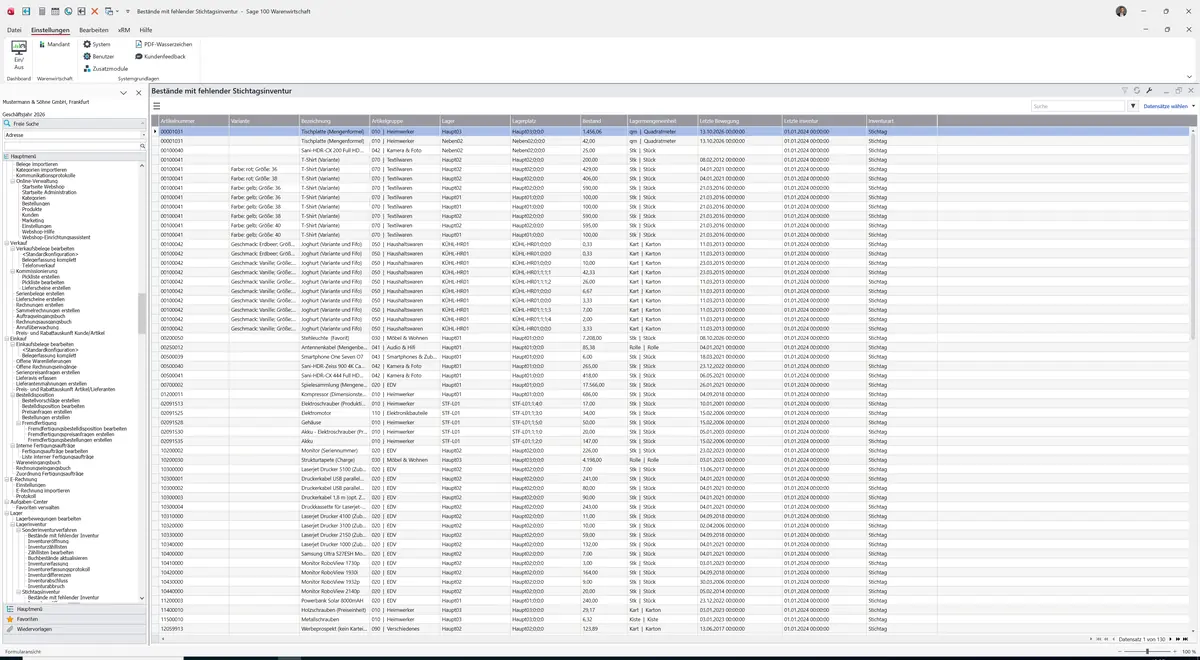This screenshot has width=1200, height=660.
Task: Collapse the Lager tree node
Action: tap(6, 513)
